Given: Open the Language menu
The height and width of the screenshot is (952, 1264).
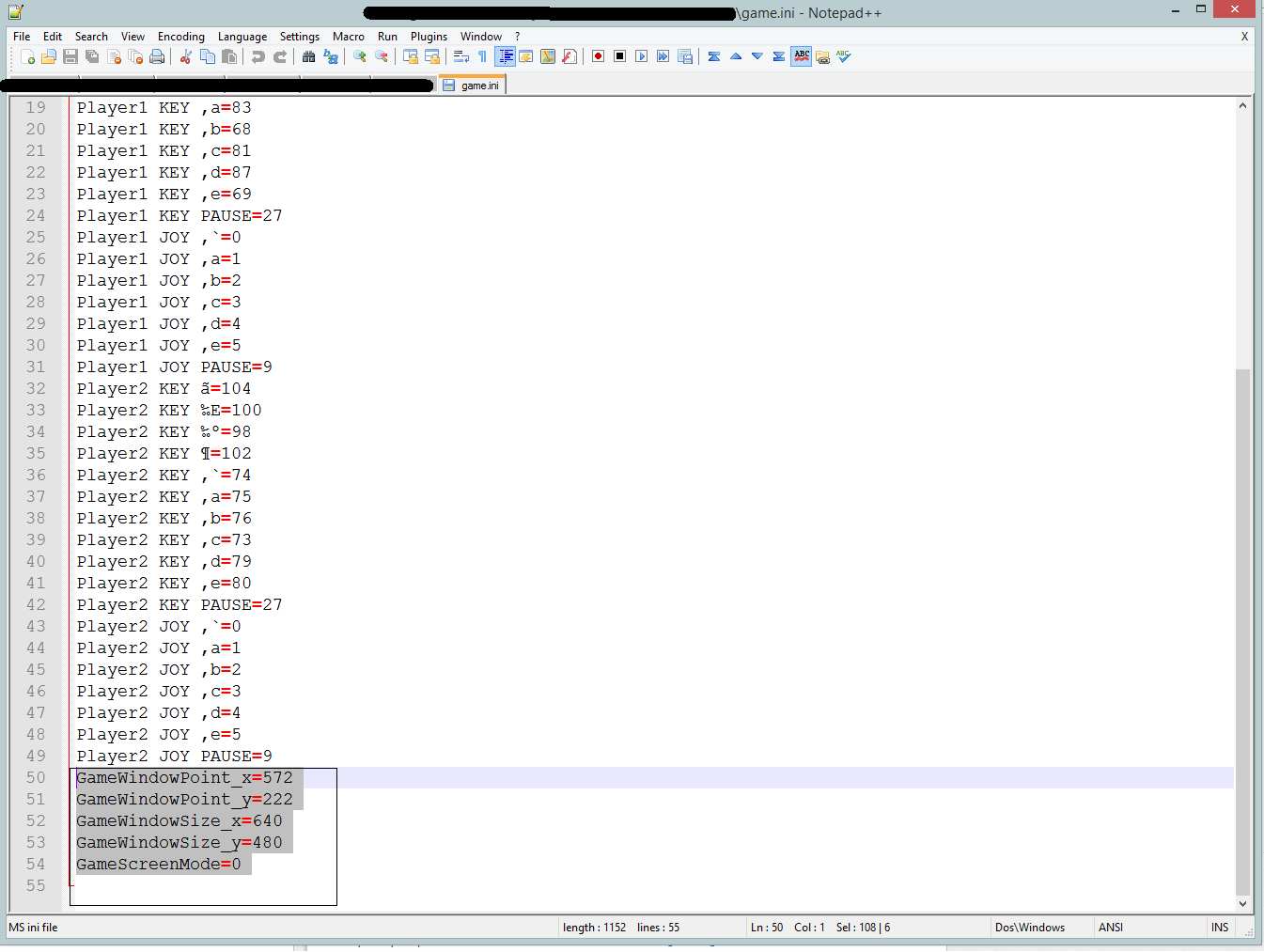Looking at the screenshot, I should coord(242,37).
